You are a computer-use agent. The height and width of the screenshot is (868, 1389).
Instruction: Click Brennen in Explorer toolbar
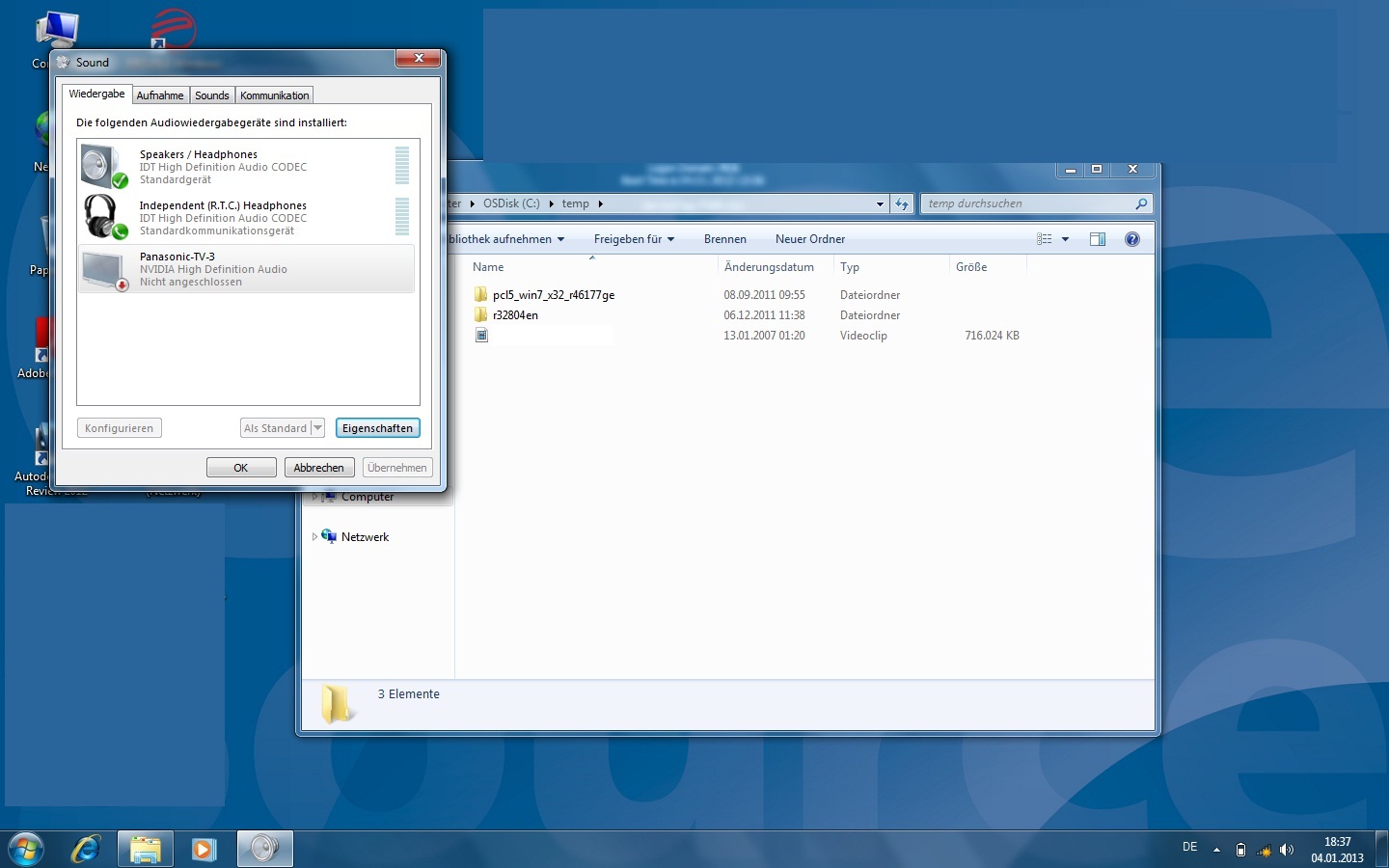point(725,239)
